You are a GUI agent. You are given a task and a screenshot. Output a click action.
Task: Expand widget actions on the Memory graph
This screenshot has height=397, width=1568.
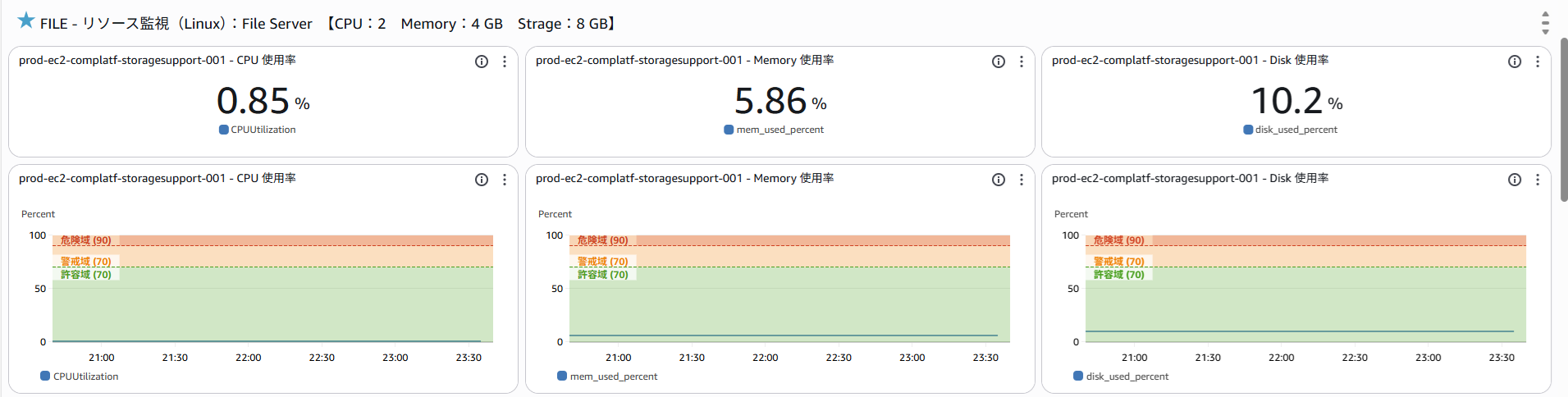click(x=1022, y=180)
